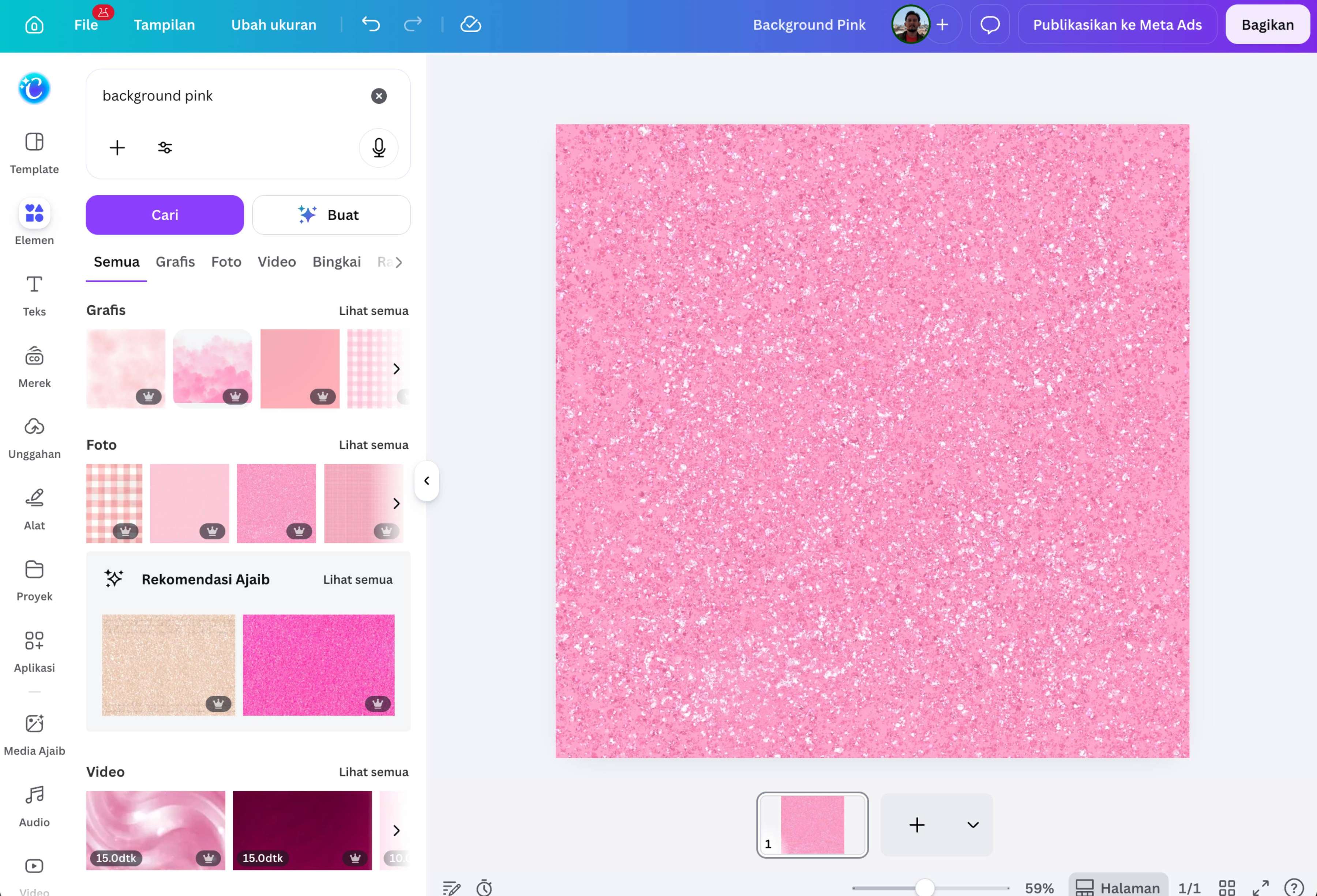Undo the last action
Screen dimensions: 1317x896
coord(371,25)
